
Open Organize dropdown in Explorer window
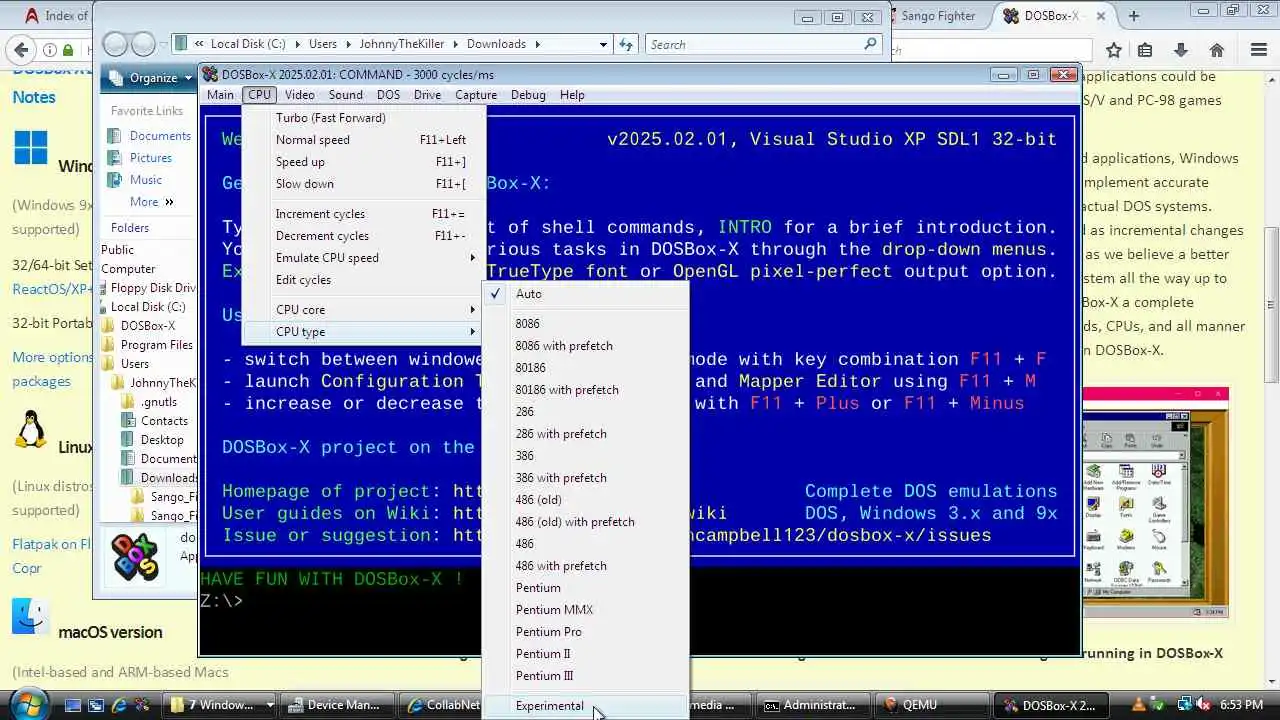coord(150,78)
